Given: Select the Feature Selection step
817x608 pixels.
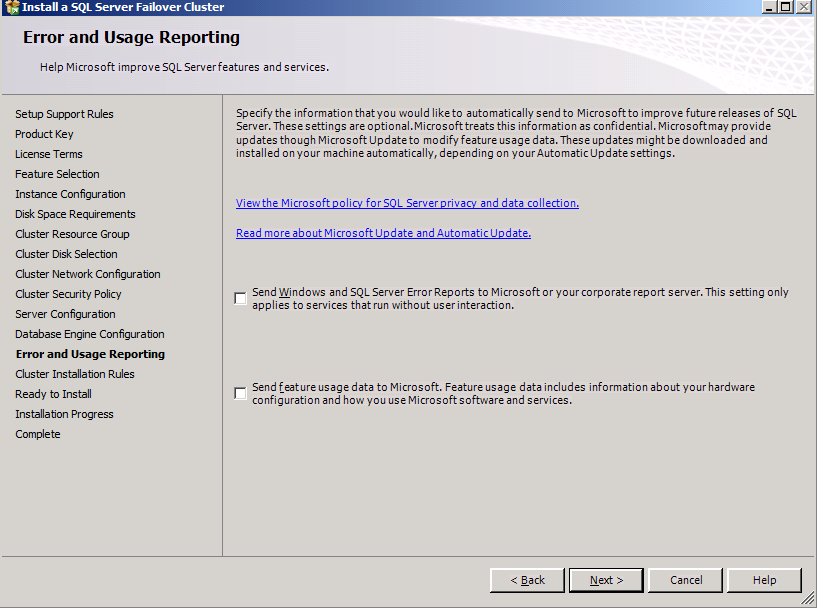Looking at the screenshot, I should tap(57, 174).
